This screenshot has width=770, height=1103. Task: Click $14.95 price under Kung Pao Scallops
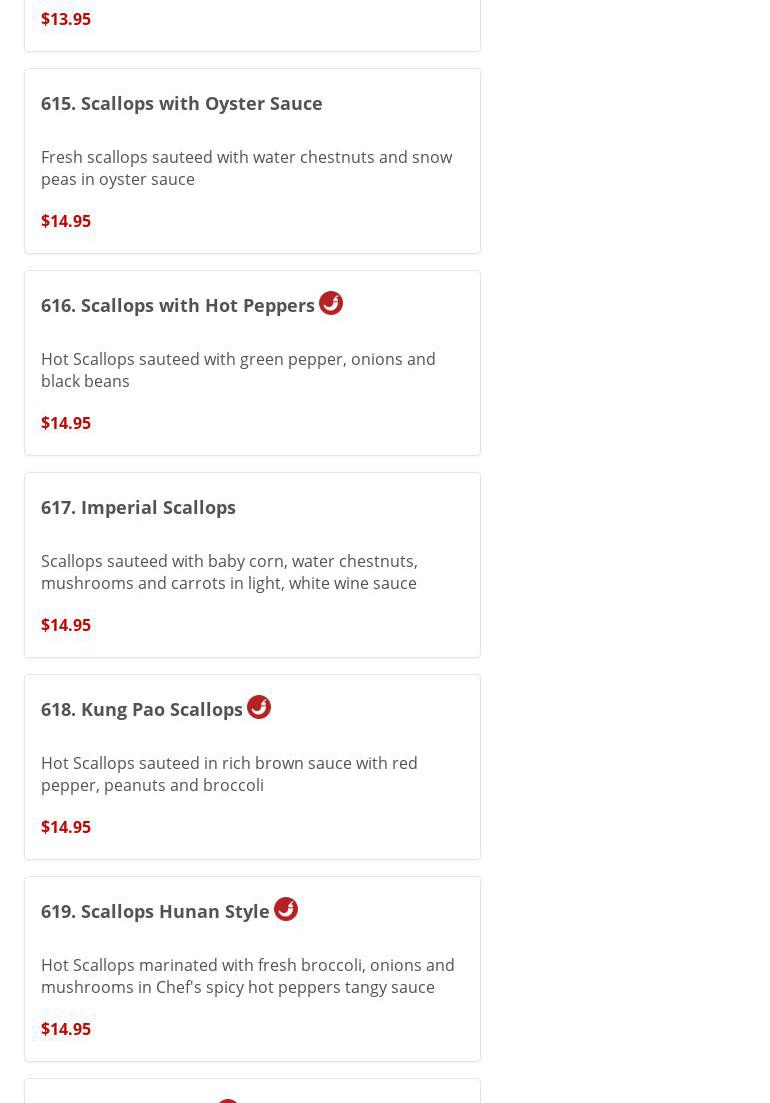coord(66,827)
